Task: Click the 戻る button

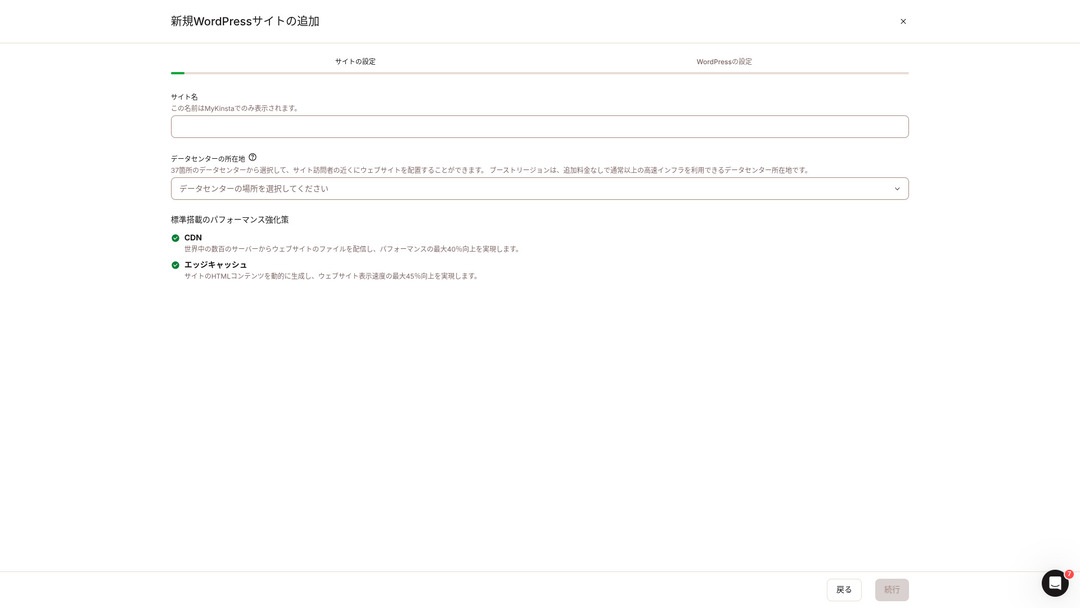Action: 844,589
